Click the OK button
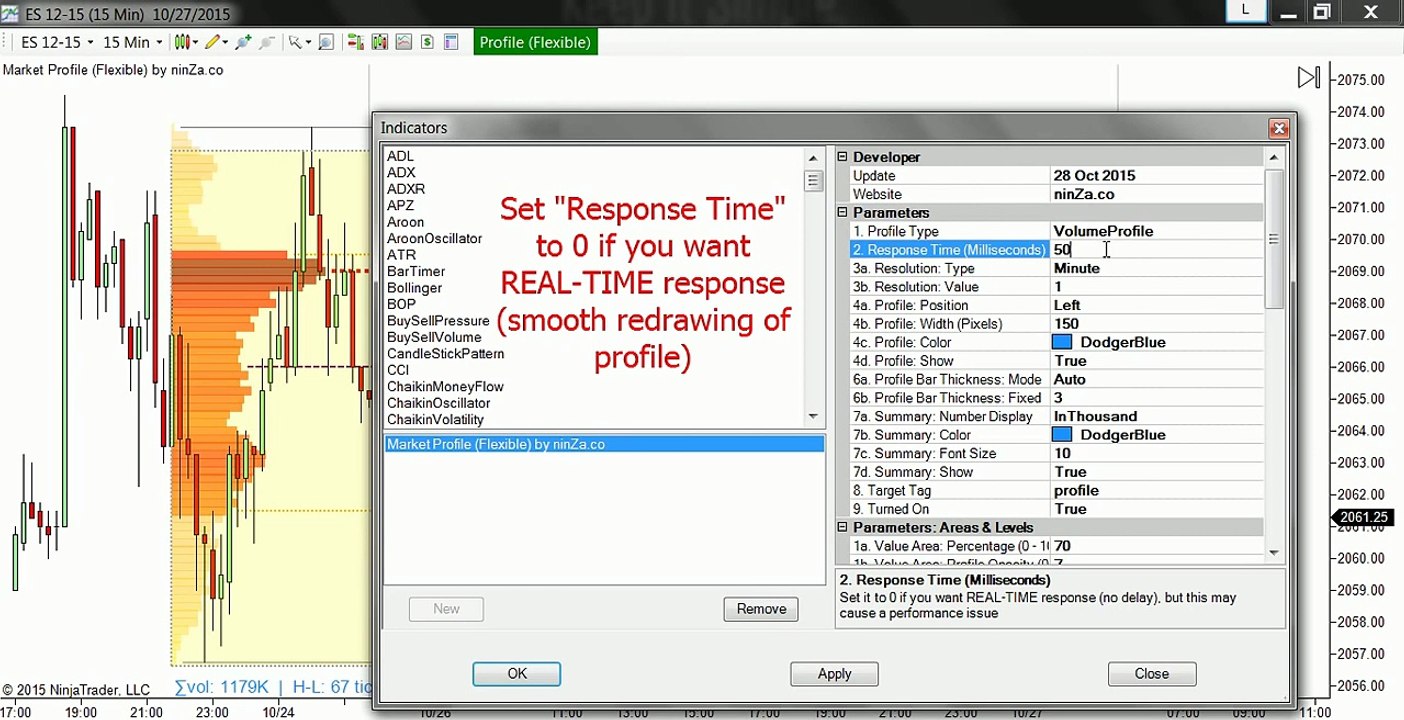 [x=517, y=674]
